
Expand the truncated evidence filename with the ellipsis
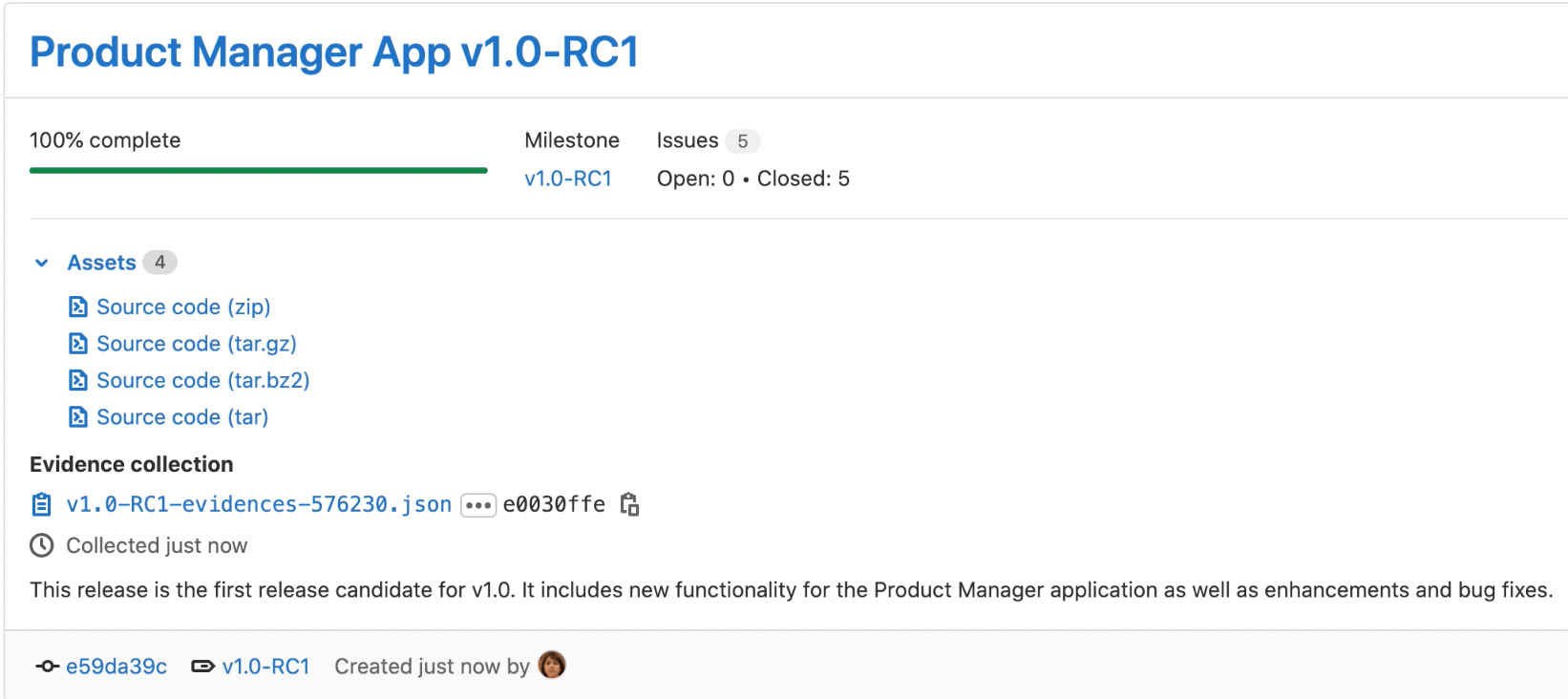point(477,504)
